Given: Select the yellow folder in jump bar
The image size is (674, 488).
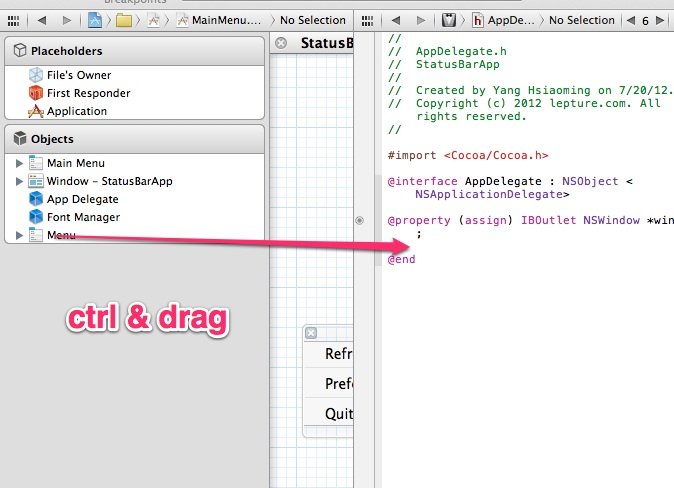Looking at the screenshot, I should pyautogui.click(x=124, y=20).
